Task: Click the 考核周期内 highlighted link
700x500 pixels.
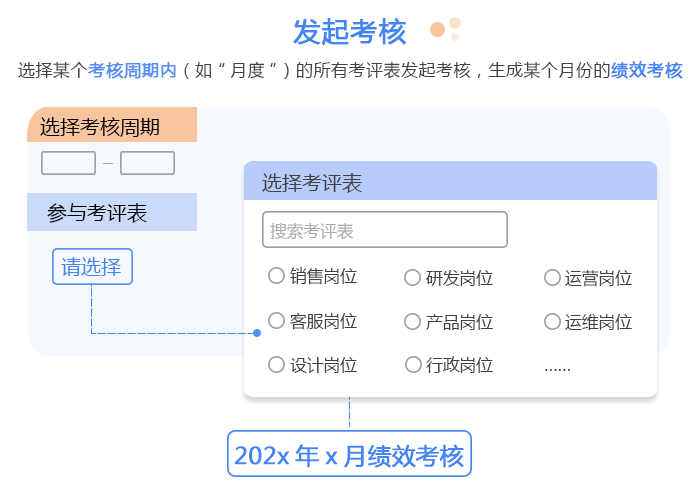Action: 132,71
